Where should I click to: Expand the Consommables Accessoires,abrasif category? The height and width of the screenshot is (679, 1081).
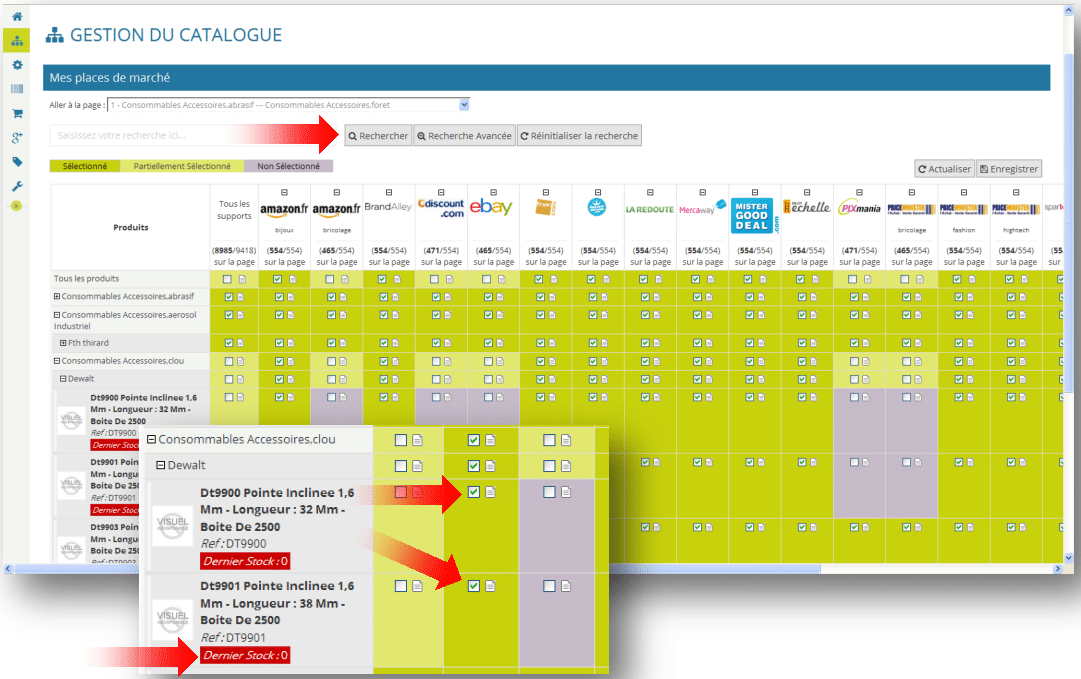pyautogui.click(x=57, y=296)
